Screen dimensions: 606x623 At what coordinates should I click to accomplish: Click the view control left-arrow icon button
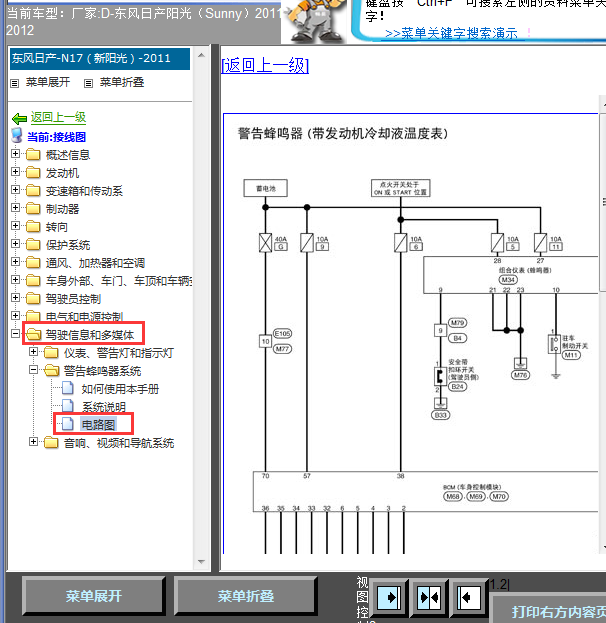(x=469, y=598)
